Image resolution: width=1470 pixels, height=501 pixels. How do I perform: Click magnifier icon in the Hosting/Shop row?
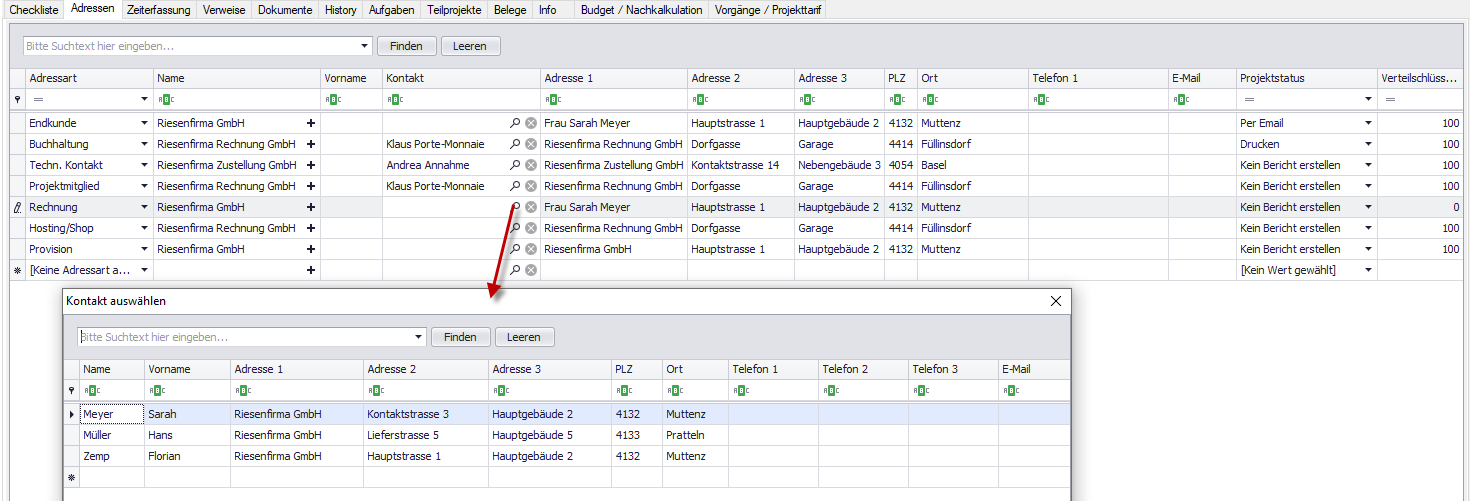(x=515, y=228)
